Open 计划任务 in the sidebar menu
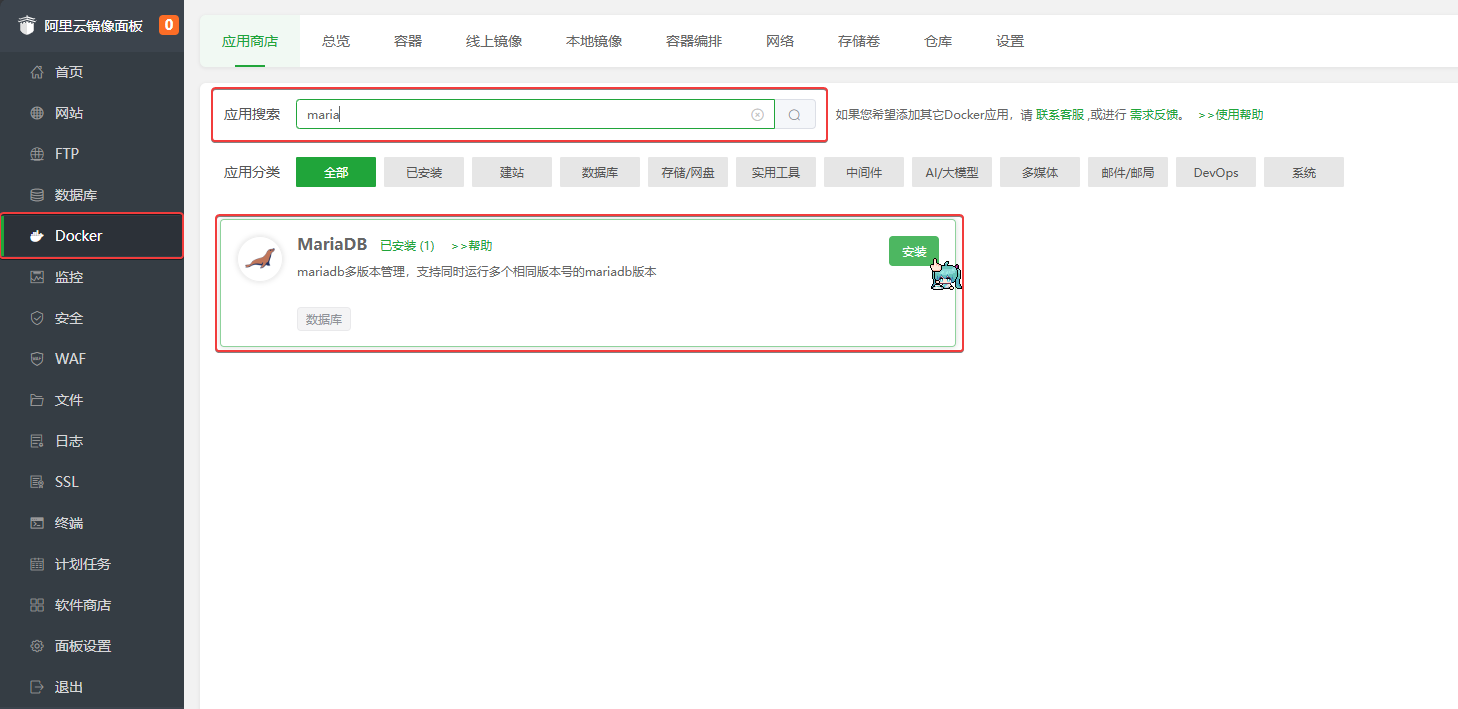The height and width of the screenshot is (709, 1458). click(x=92, y=564)
